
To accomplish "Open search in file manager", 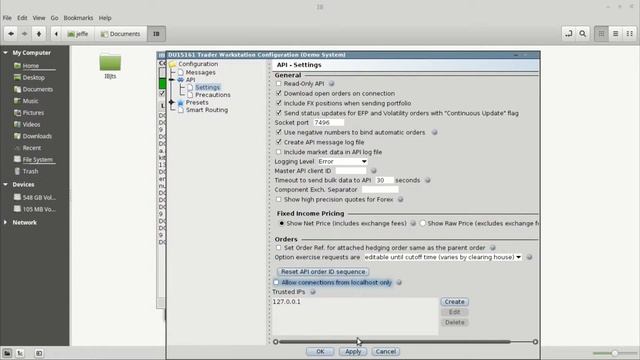I will 582,34.
